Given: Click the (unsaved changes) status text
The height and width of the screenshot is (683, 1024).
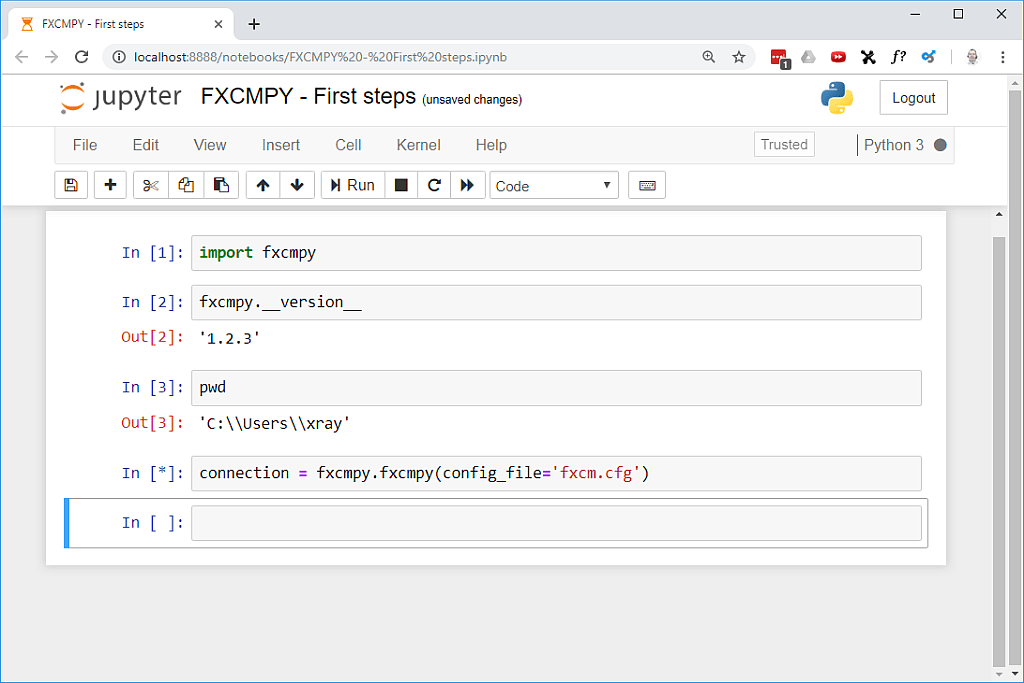Looking at the screenshot, I should coord(472,99).
